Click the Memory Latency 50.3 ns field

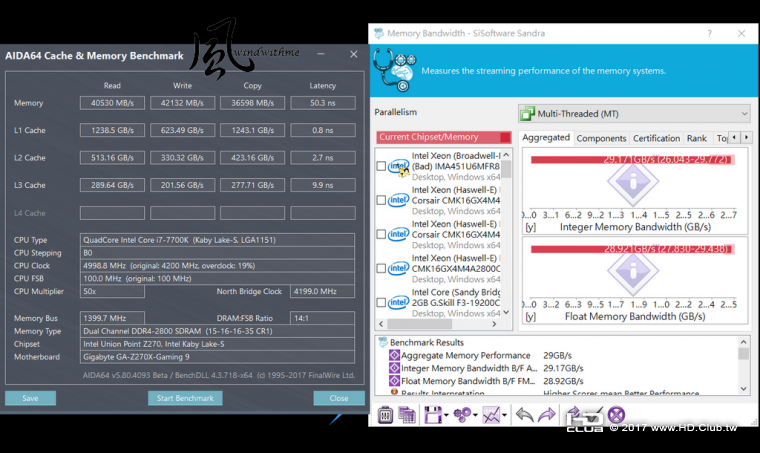(323, 103)
